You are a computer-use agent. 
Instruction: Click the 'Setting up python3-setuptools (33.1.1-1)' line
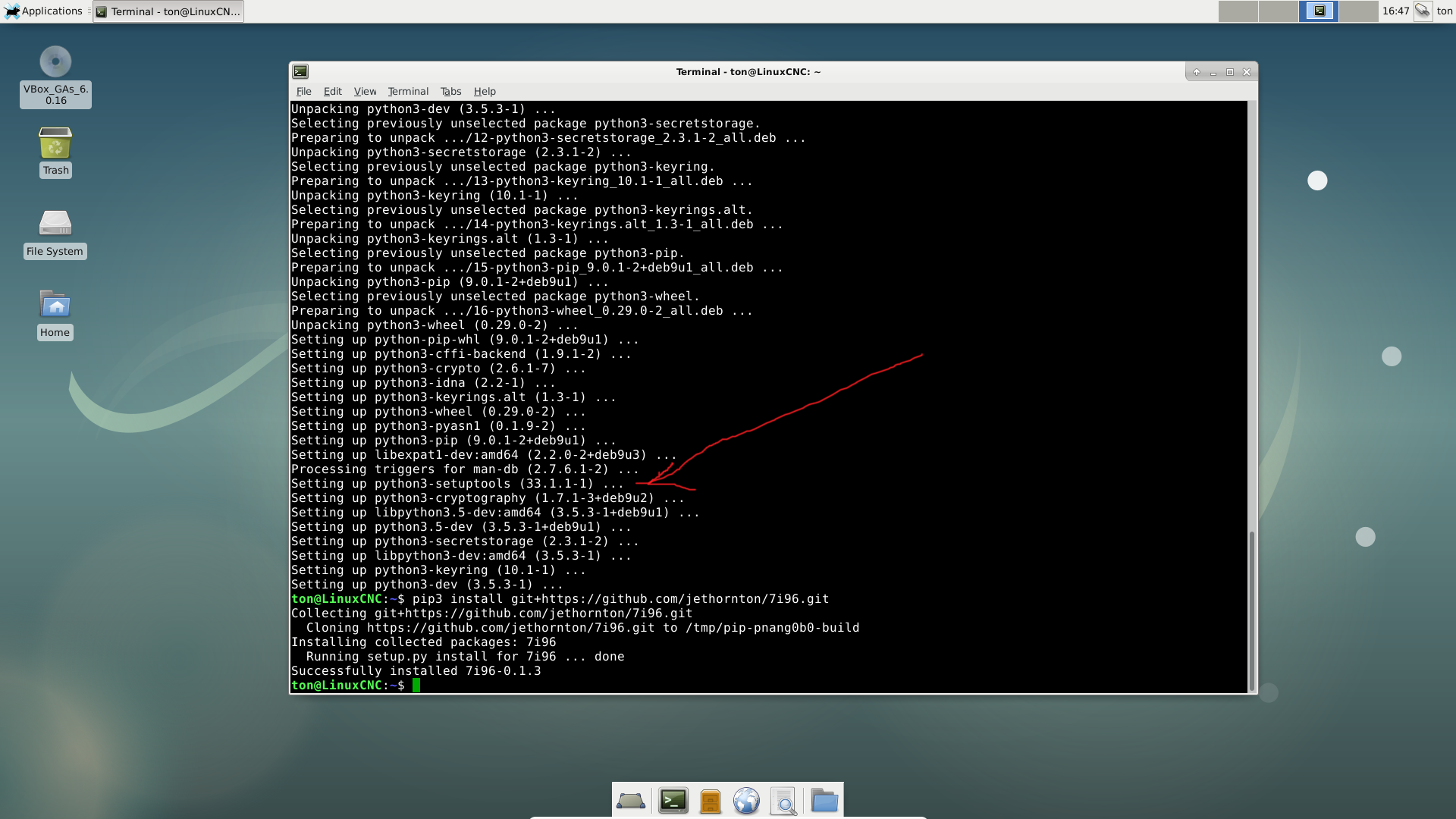457,484
